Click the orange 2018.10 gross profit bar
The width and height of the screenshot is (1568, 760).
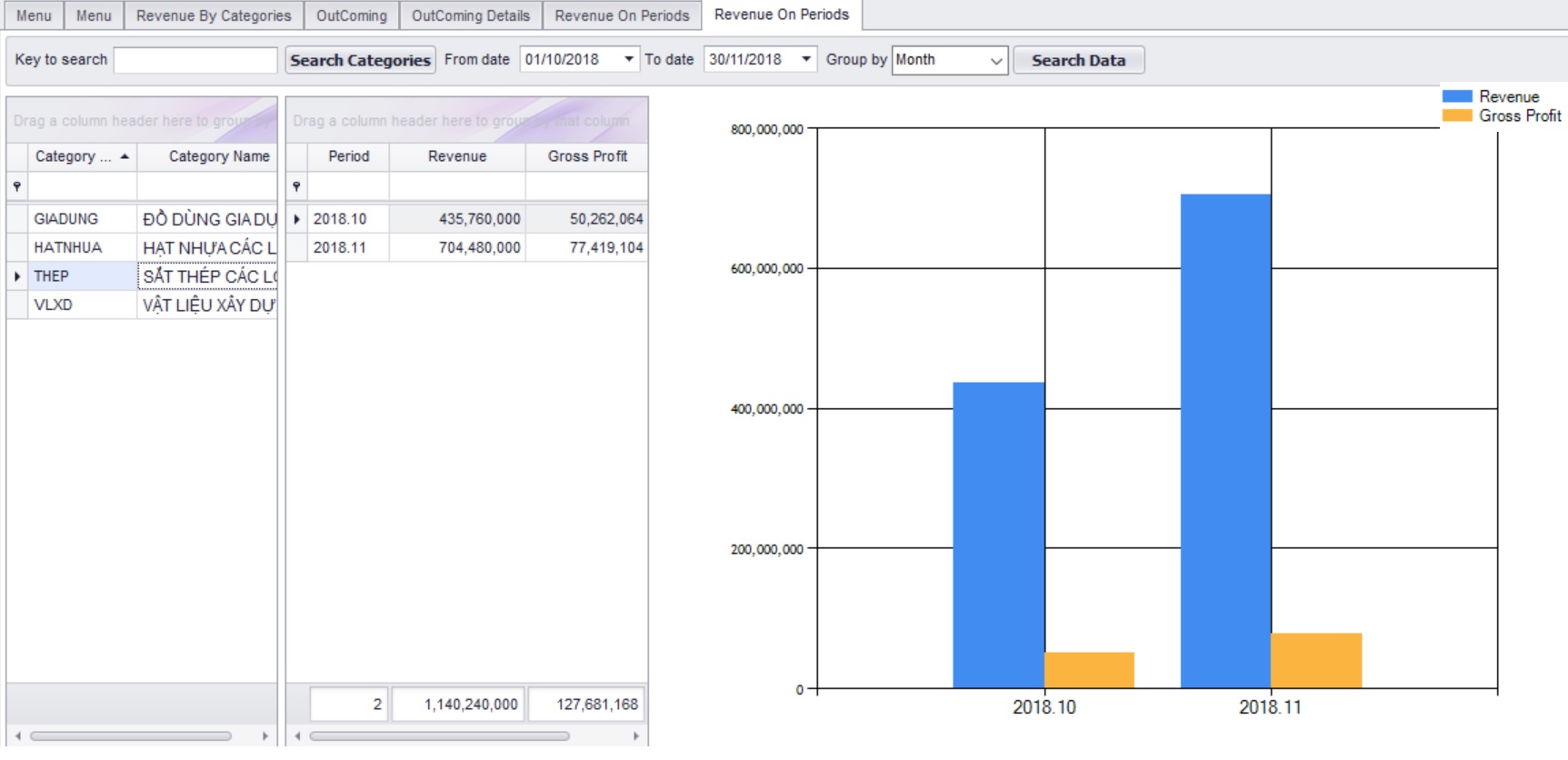pos(1089,670)
